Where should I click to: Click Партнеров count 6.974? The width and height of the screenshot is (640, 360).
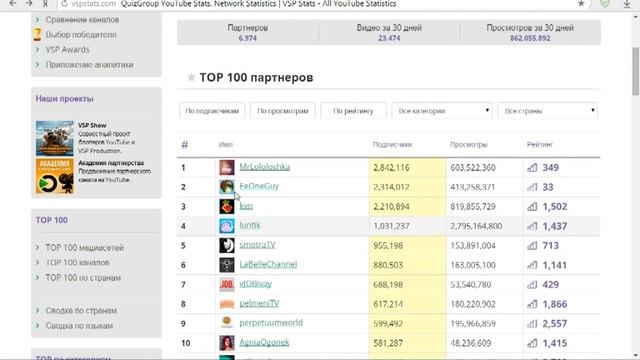point(247,38)
